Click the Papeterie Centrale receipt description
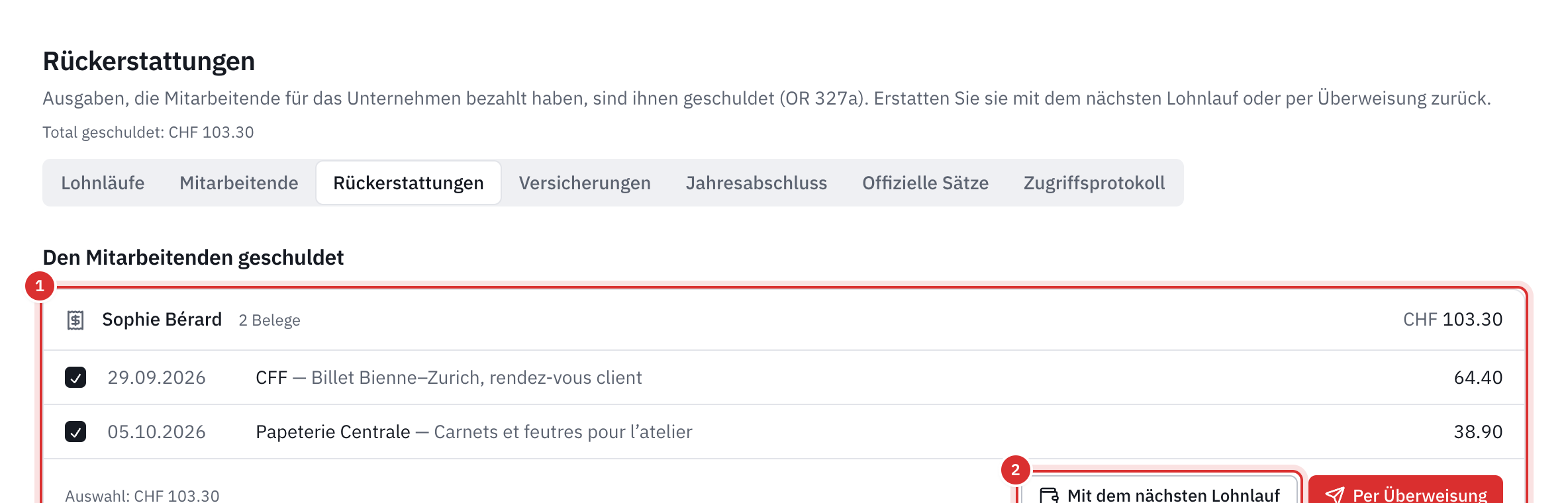Screen dimensions: 1568x503 (474, 432)
